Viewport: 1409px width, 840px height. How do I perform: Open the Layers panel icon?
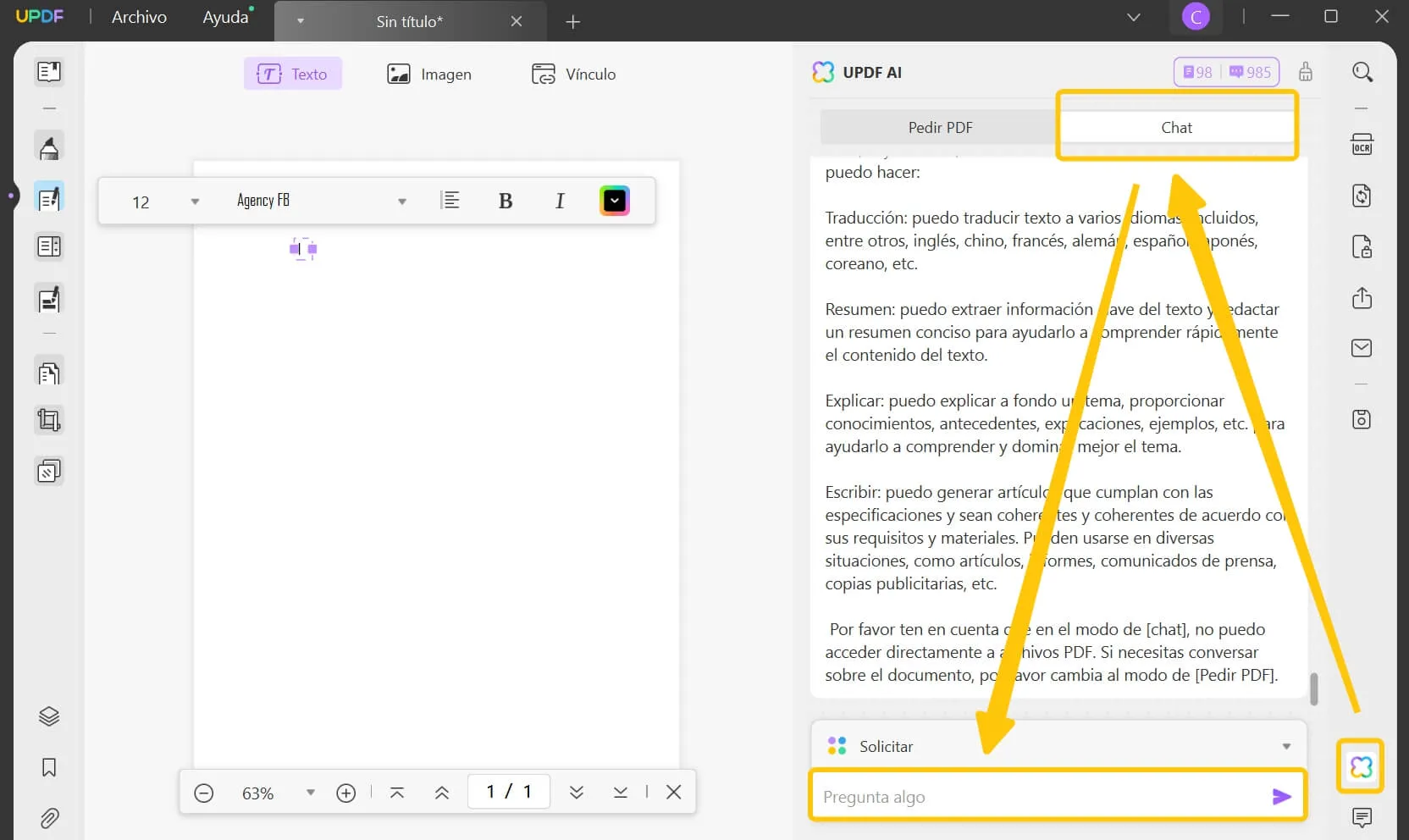click(49, 716)
